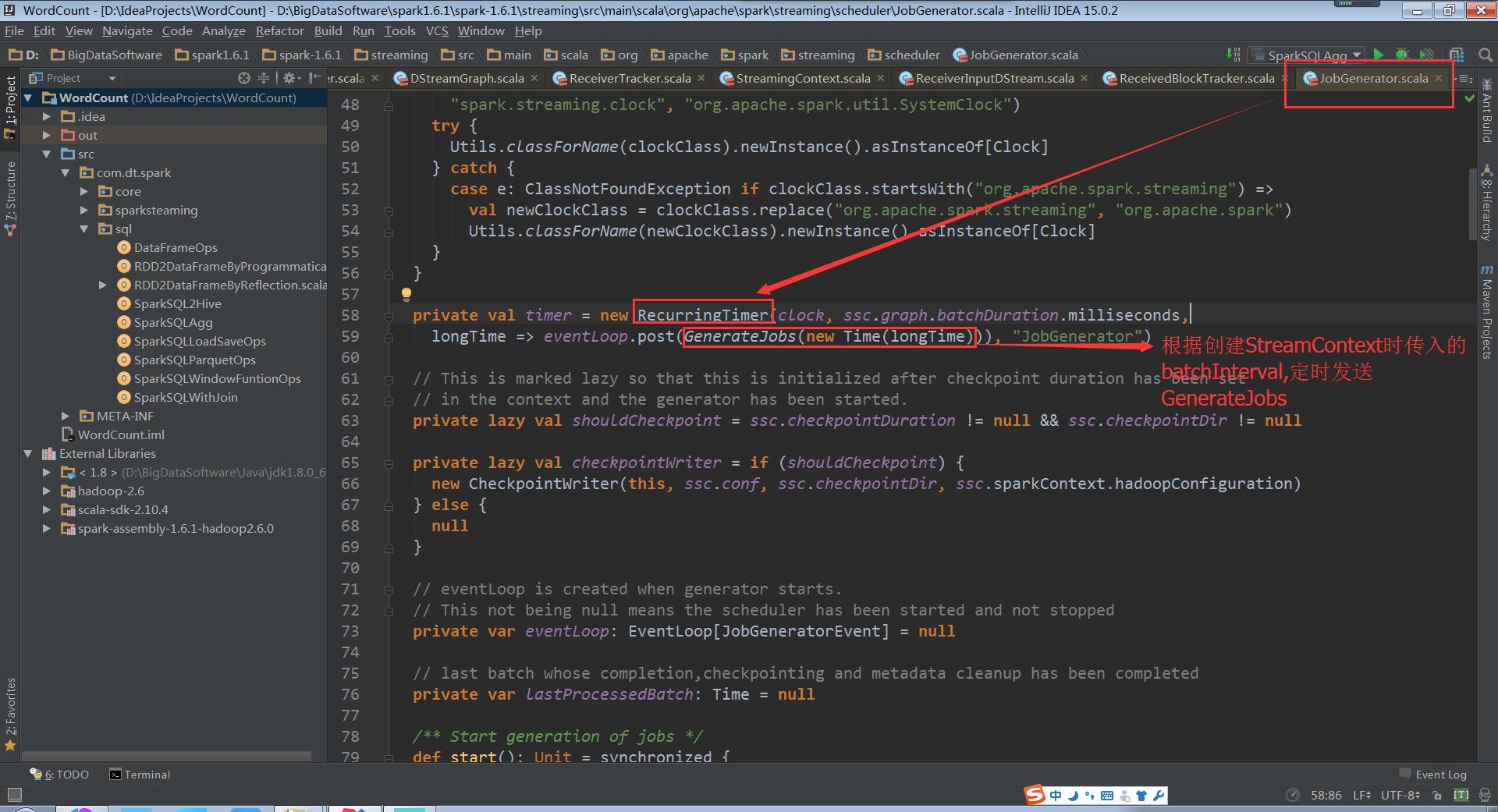Hide the Project tool window

(x=314, y=78)
